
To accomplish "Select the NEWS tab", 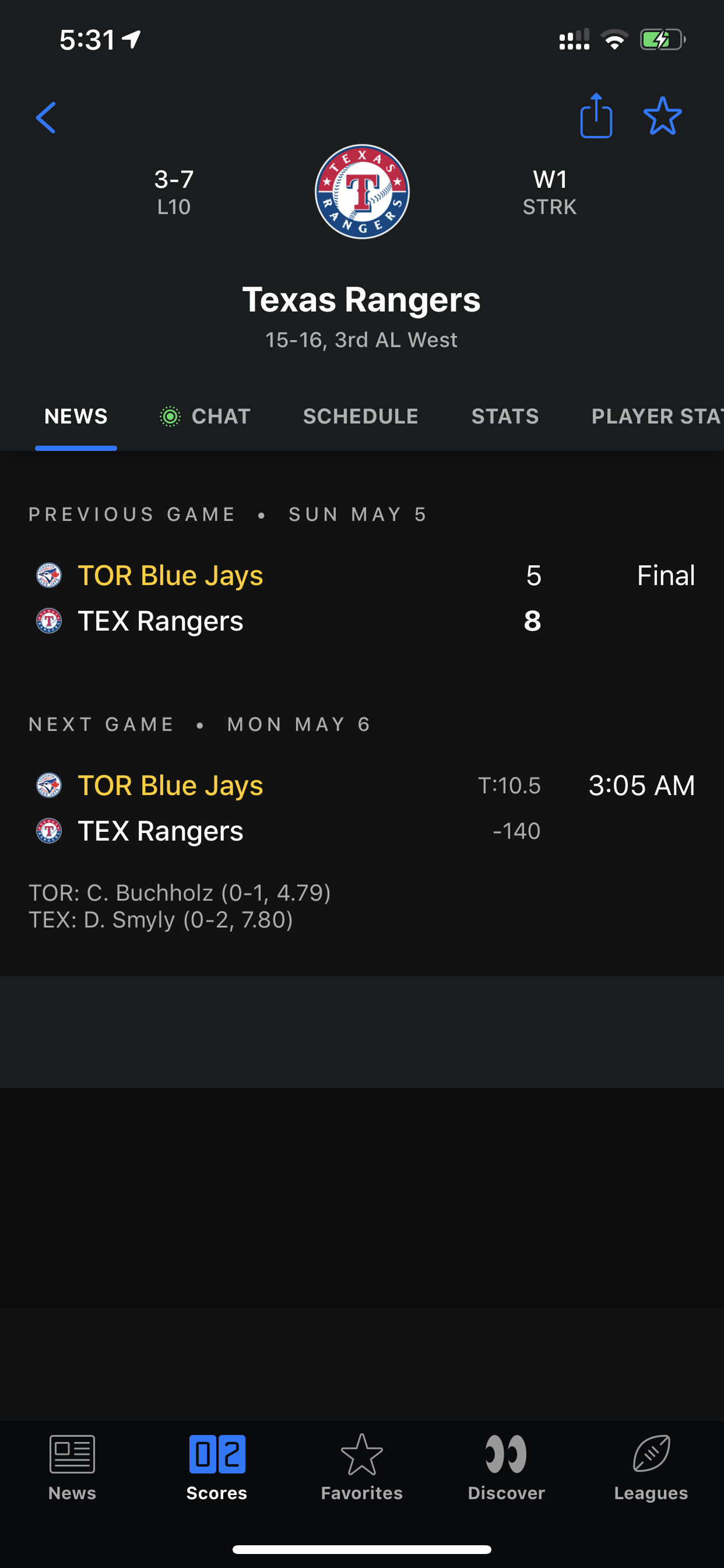I will (76, 416).
